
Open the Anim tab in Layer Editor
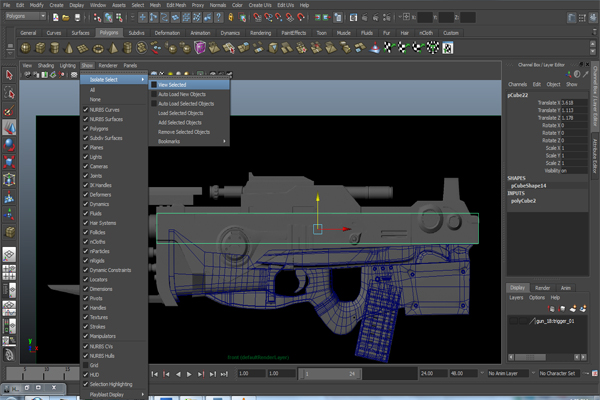click(566, 288)
